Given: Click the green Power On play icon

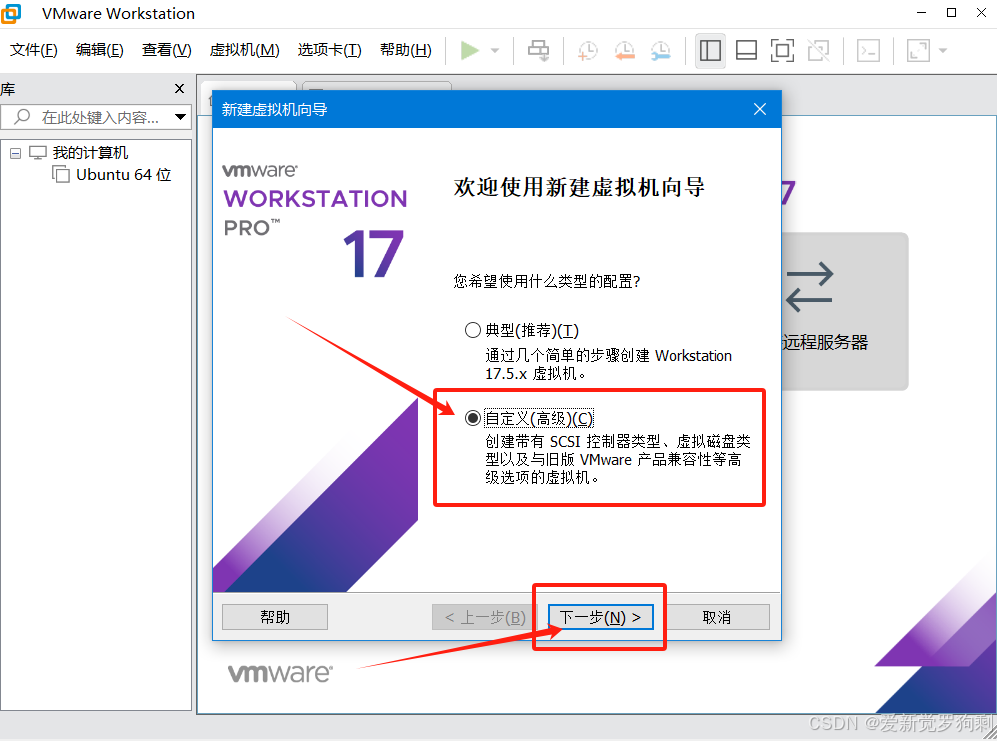Looking at the screenshot, I should [470, 50].
